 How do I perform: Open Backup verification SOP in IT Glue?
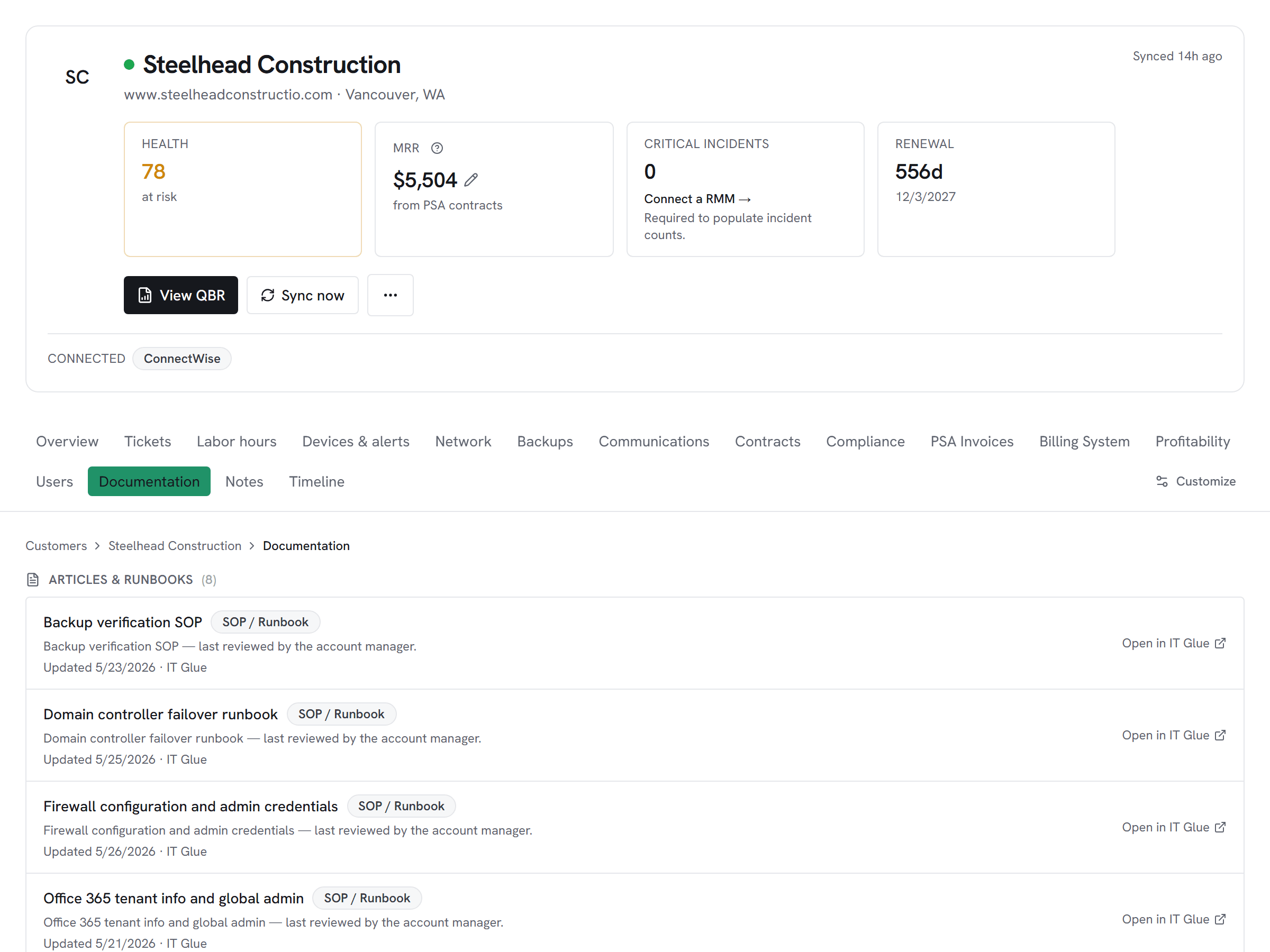(x=1174, y=643)
